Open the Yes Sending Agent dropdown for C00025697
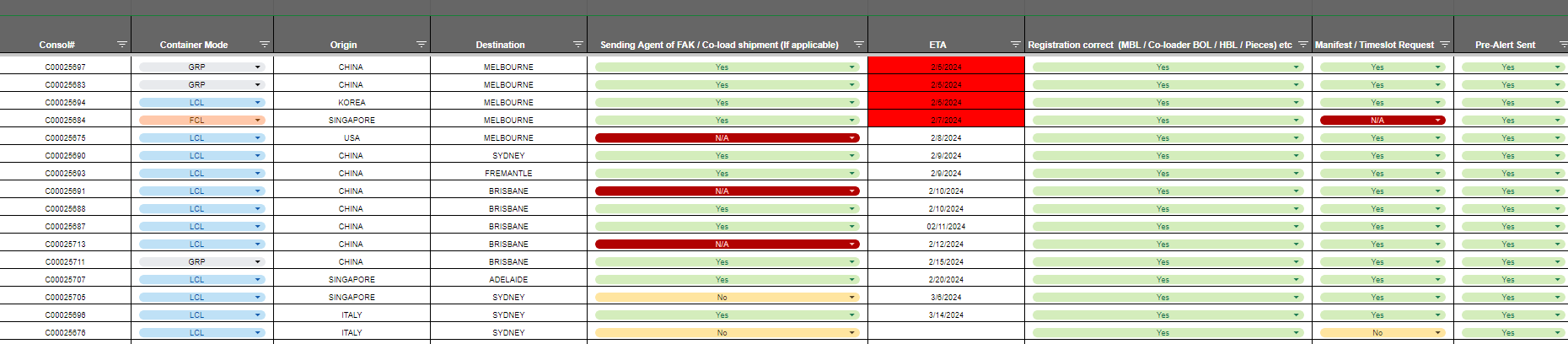Screen dimensions: 1568x344 pos(728,67)
